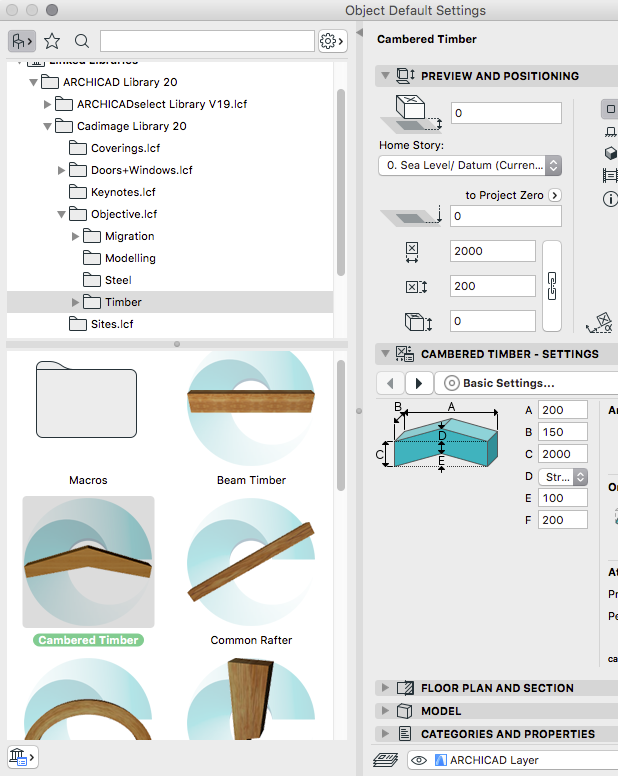The height and width of the screenshot is (776, 618).
Task: Open Library Manager icon at bottom left
Action: coord(22,757)
